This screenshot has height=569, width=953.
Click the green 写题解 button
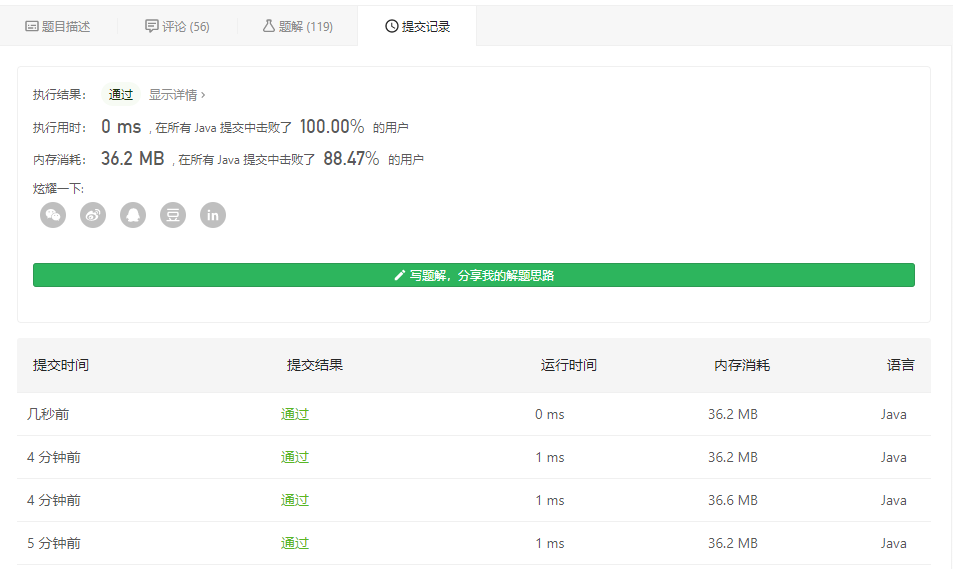click(474, 275)
